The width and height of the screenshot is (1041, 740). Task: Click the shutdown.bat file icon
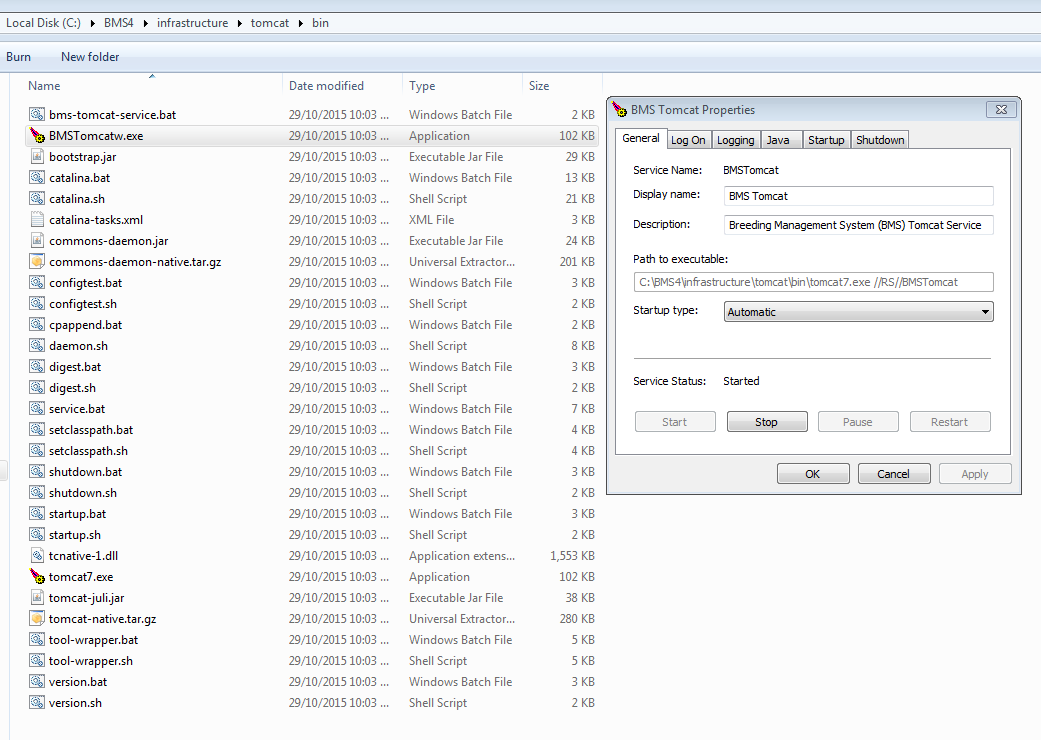coord(37,472)
